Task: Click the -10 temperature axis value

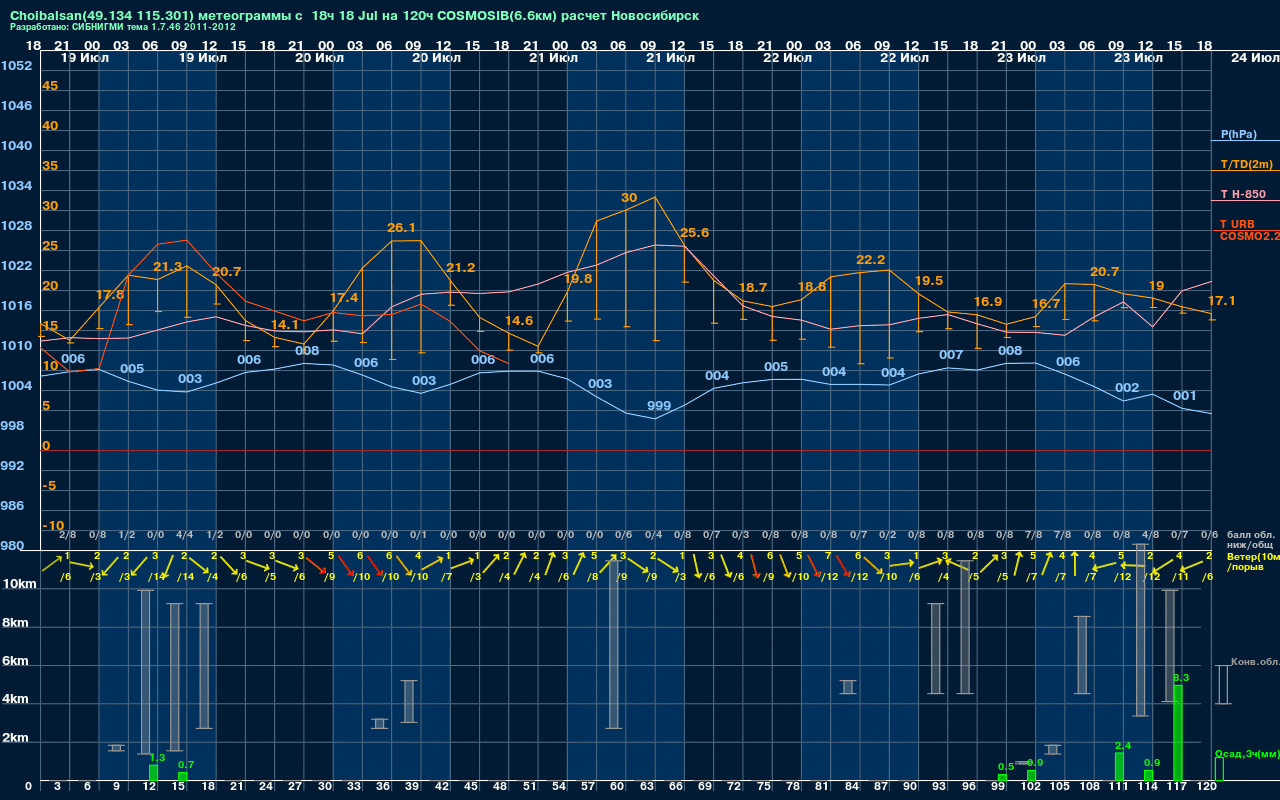Action: pyautogui.click(x=53, y=526)
